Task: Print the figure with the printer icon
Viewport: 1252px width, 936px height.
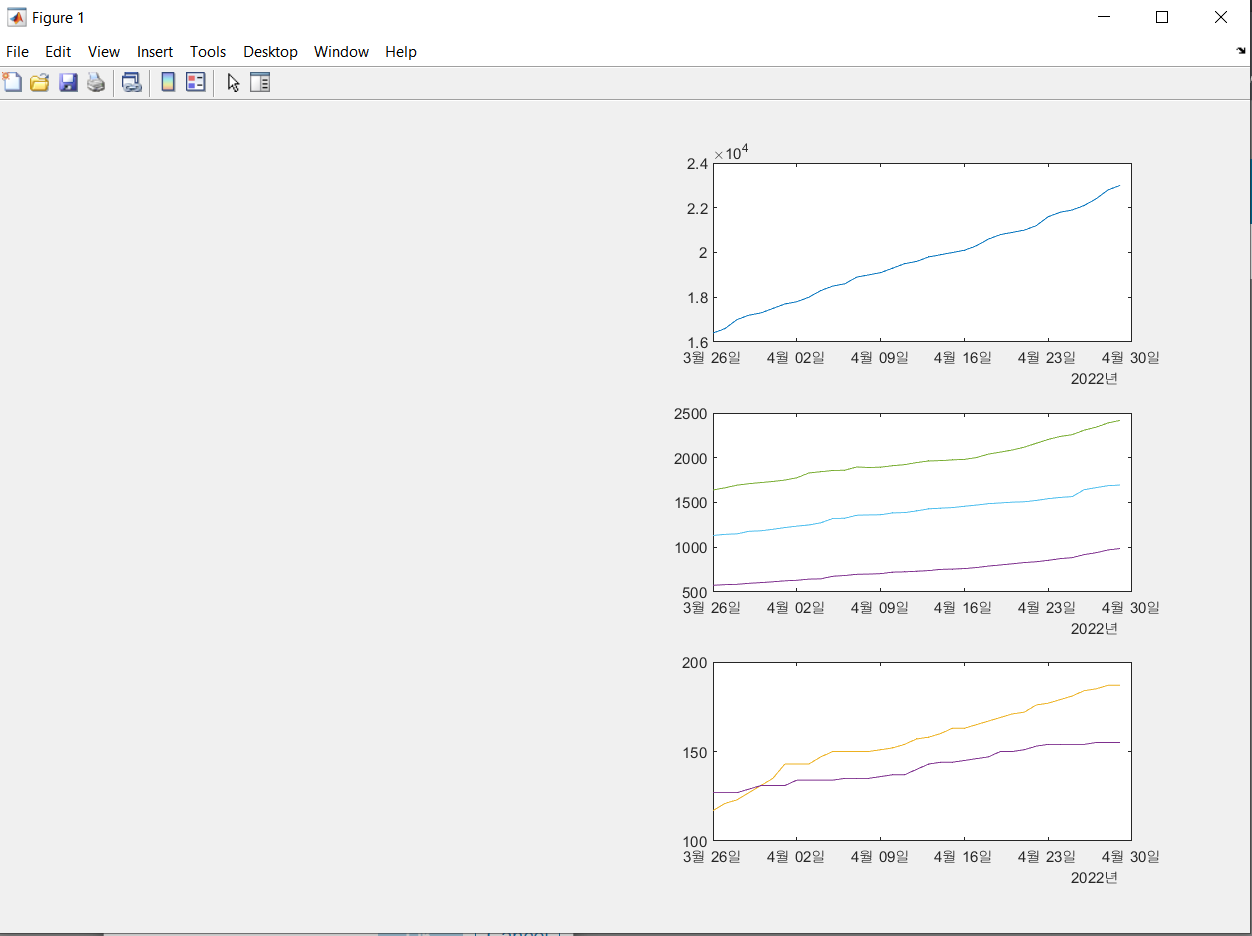Action: coord(96,83)
